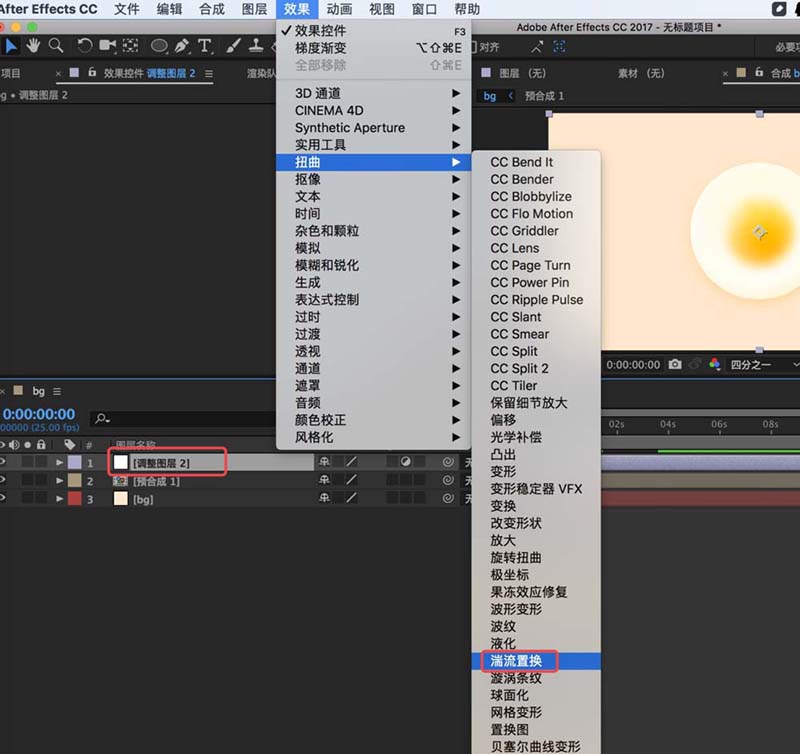Open the 3D 通道 submenu
This screenshot has height=754, width=800.
[x=373, y=93]
